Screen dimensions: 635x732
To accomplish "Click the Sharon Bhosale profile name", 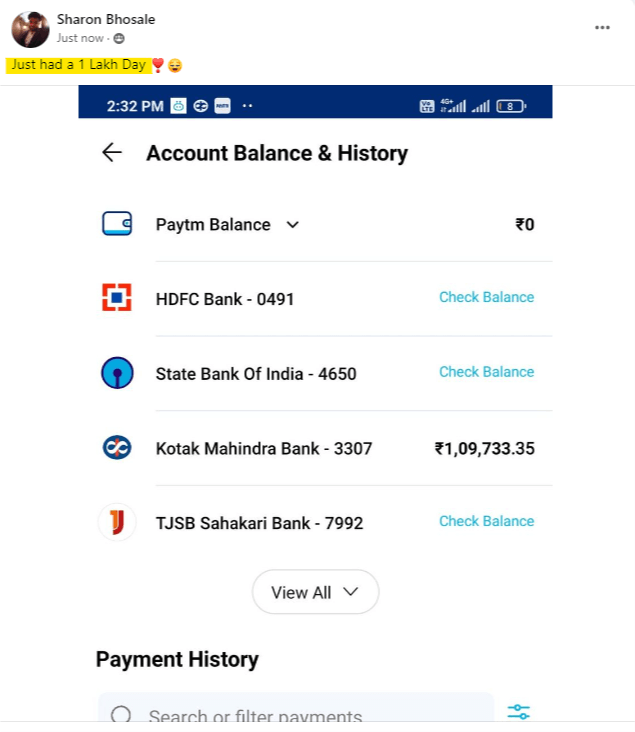I will 106,19.
